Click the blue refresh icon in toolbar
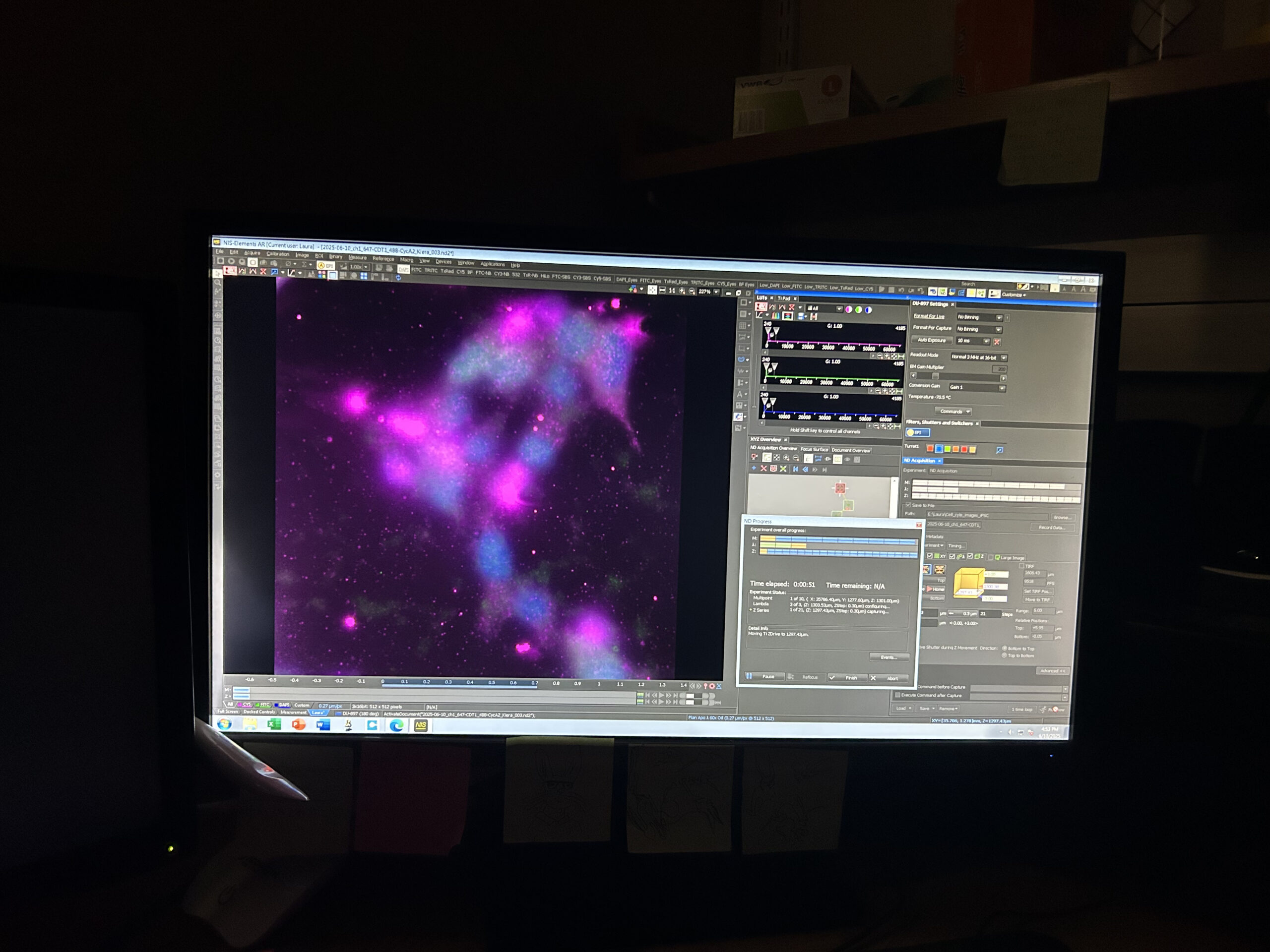Viewport: 1270px width, 952px height. [398, 278]
